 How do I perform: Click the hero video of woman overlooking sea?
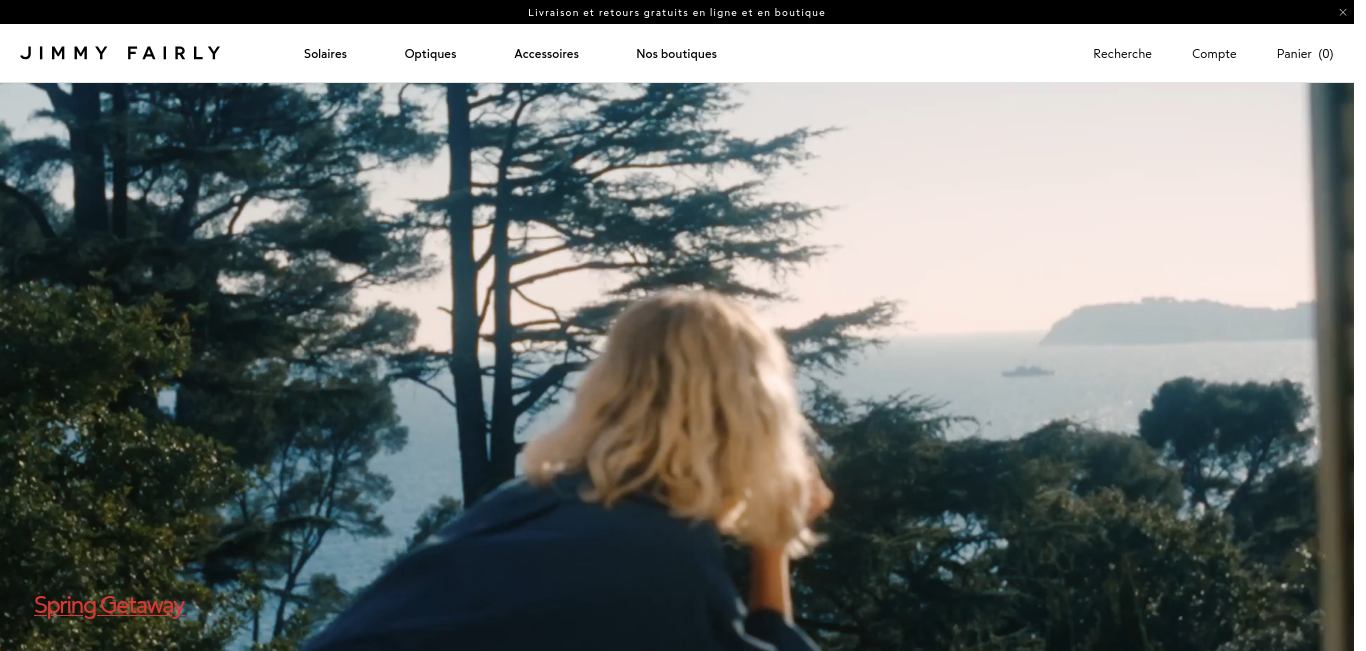(677, 367)
